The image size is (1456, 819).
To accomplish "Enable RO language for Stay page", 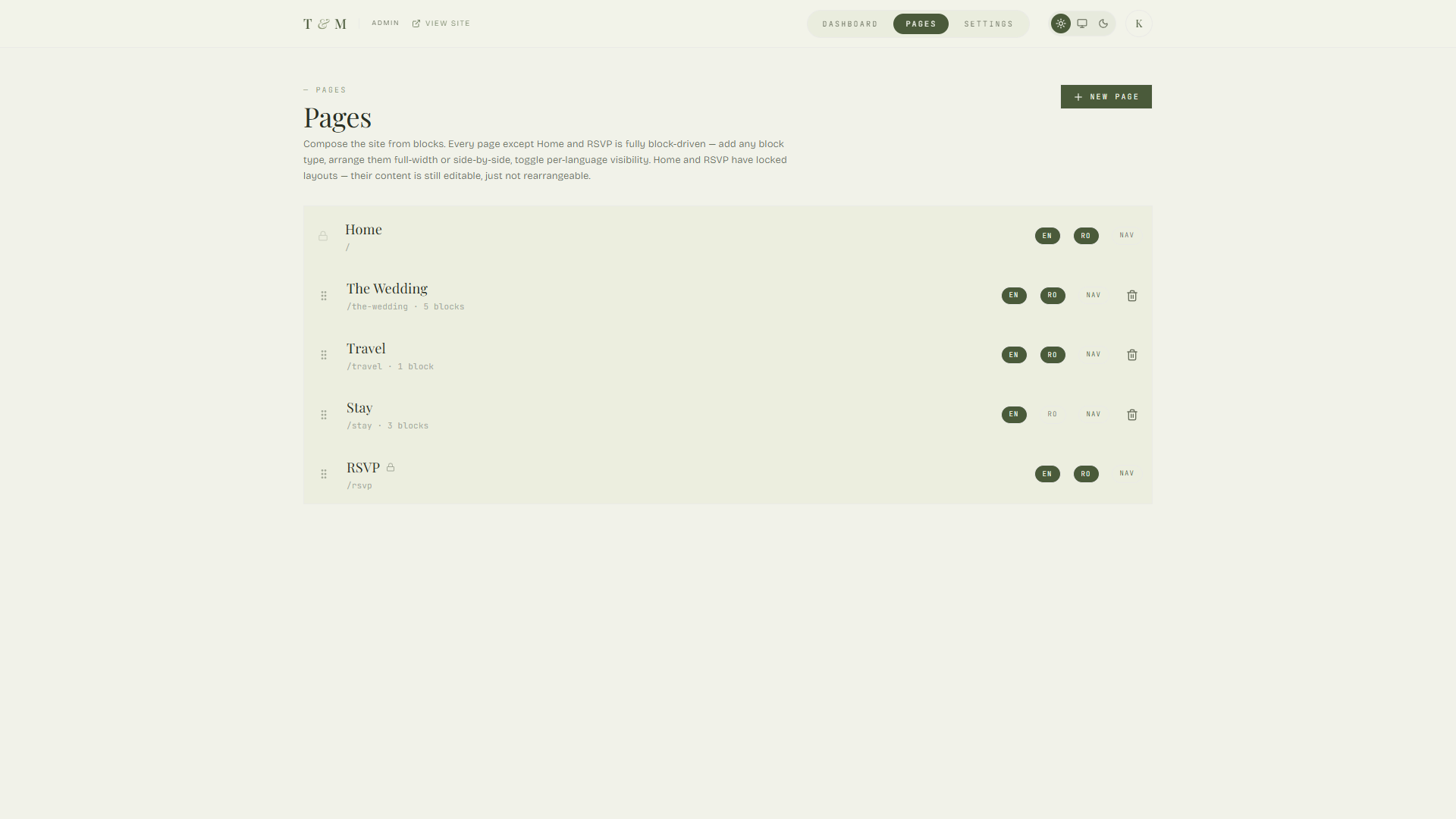I will click(1053, 415).
